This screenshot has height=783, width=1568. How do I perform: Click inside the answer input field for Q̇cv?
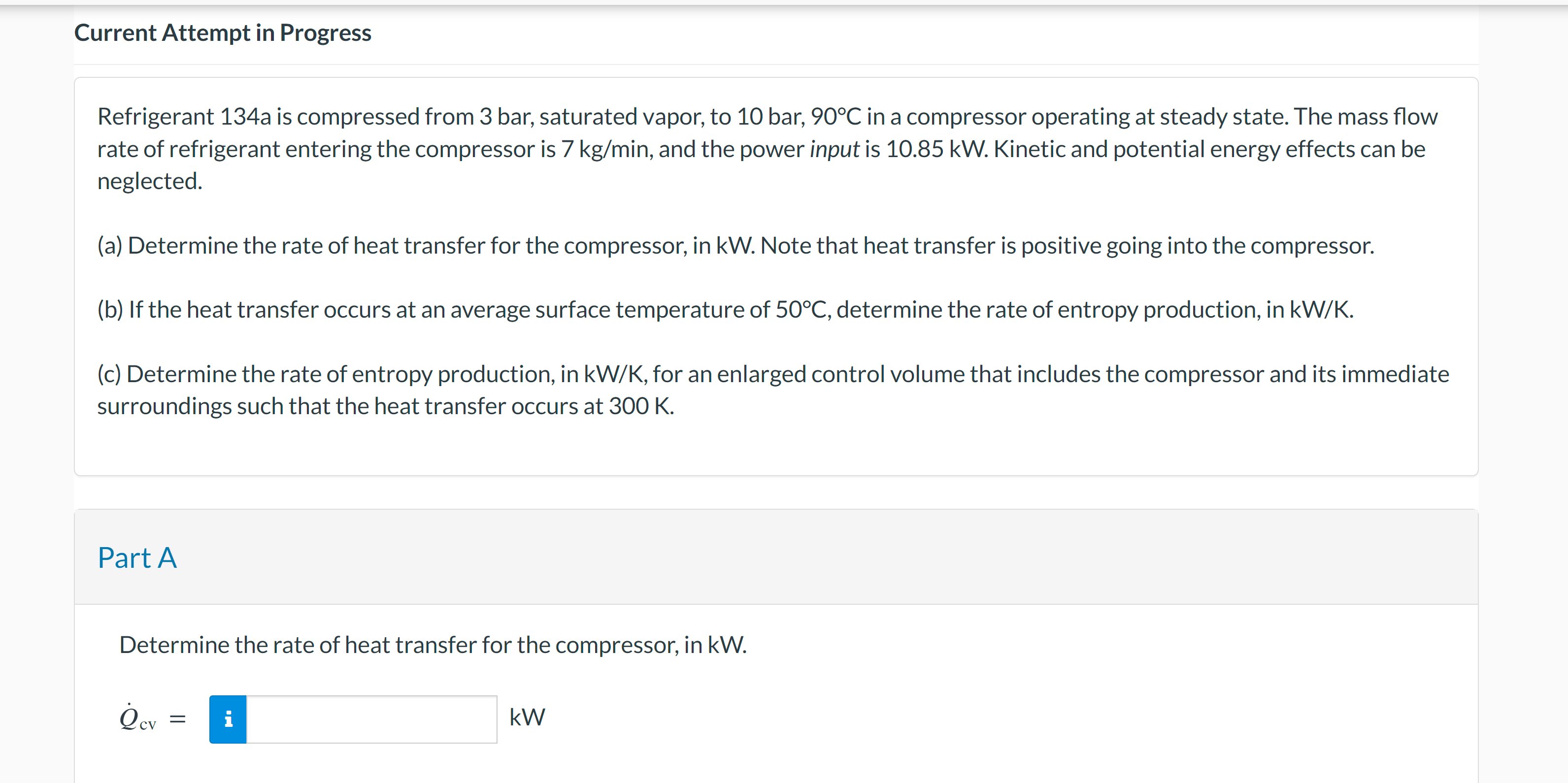(371, 718)
